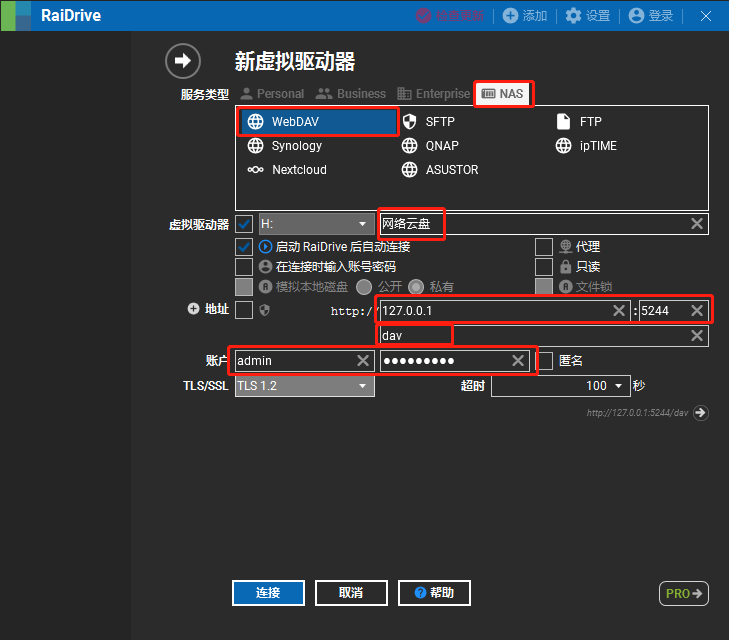Clear the 网络云盘 drive name field
Image resolution: width=729 pixels, height=640 pixels.
point(696,224)
